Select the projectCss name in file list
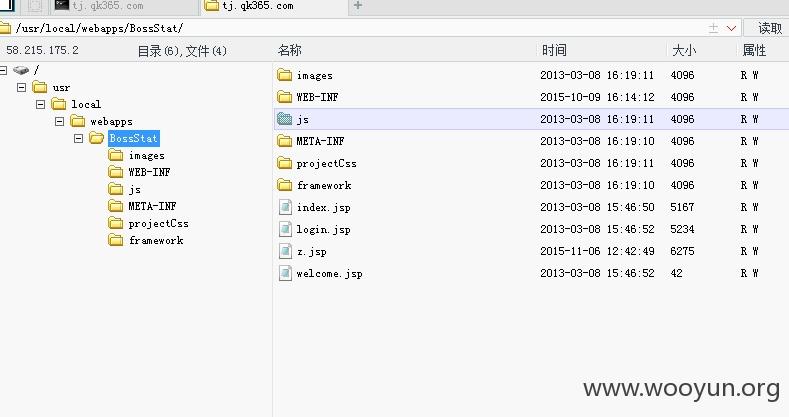The width and height of the screenshot is (789, 417). click(x=327, y=163)
